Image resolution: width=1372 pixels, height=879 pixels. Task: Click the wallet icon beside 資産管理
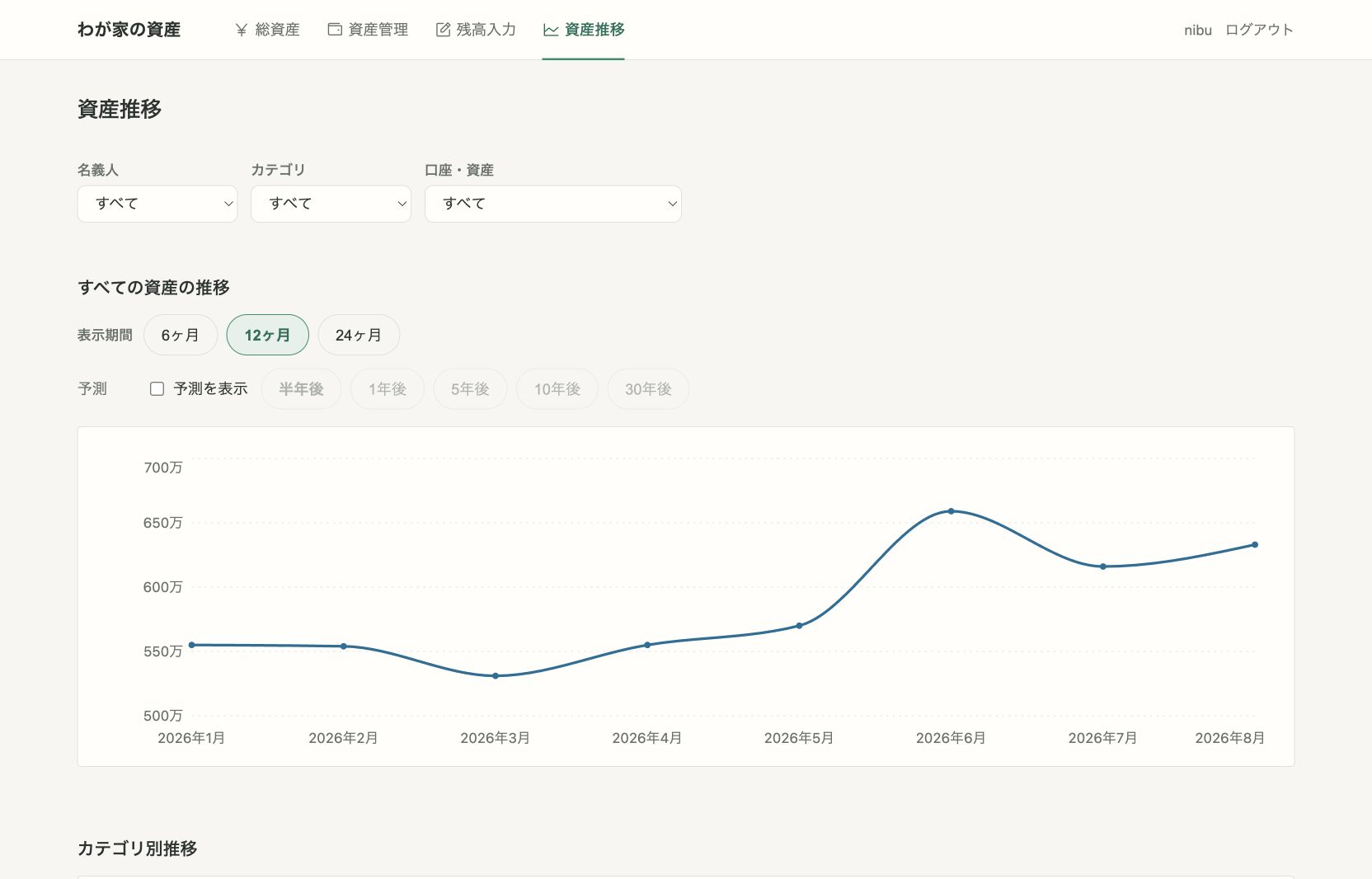[335, 30]
